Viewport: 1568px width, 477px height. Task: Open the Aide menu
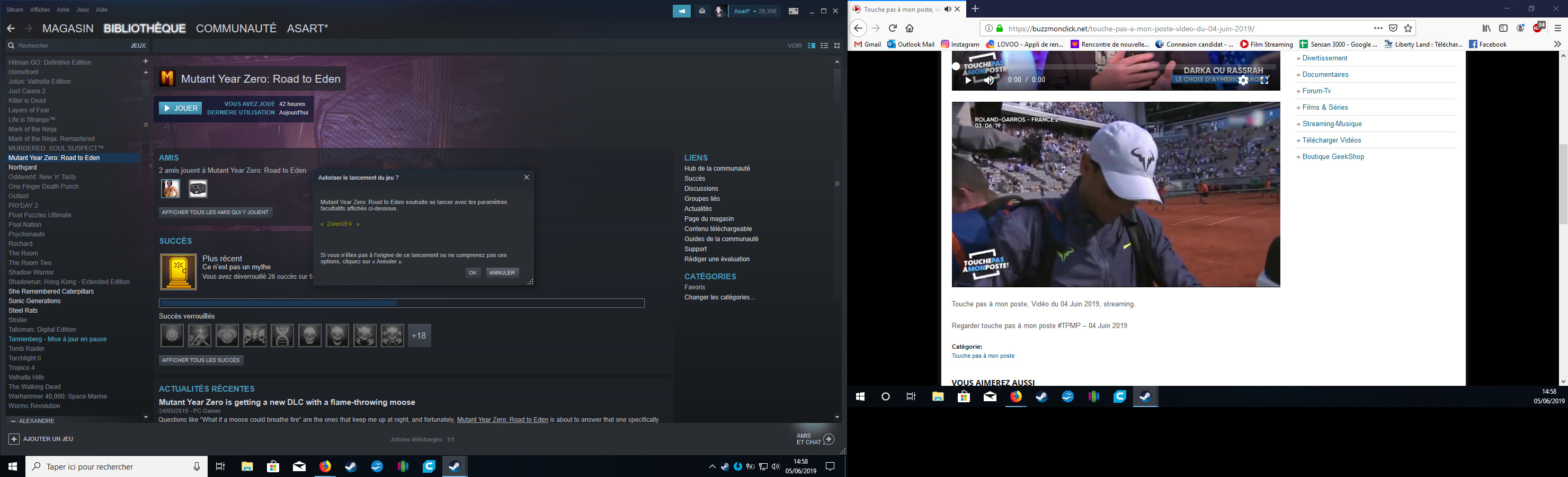(102, 10)
